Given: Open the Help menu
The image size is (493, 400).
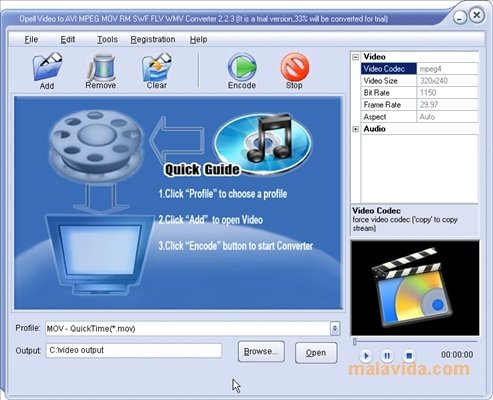Looking at the screenshot, I should click(x=199, y=39).
